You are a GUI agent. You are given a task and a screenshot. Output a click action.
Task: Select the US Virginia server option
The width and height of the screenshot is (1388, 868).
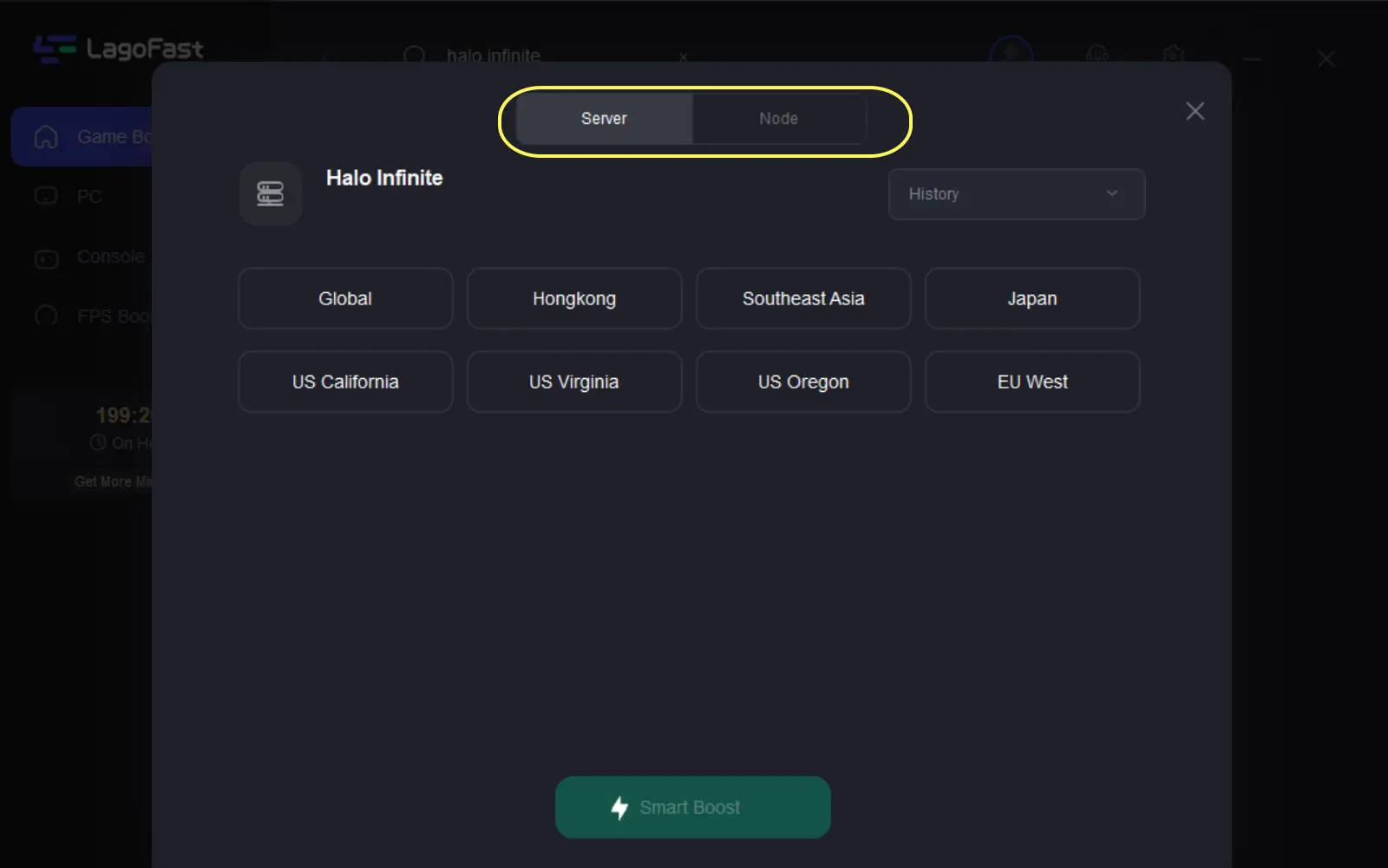coord(574,382)
